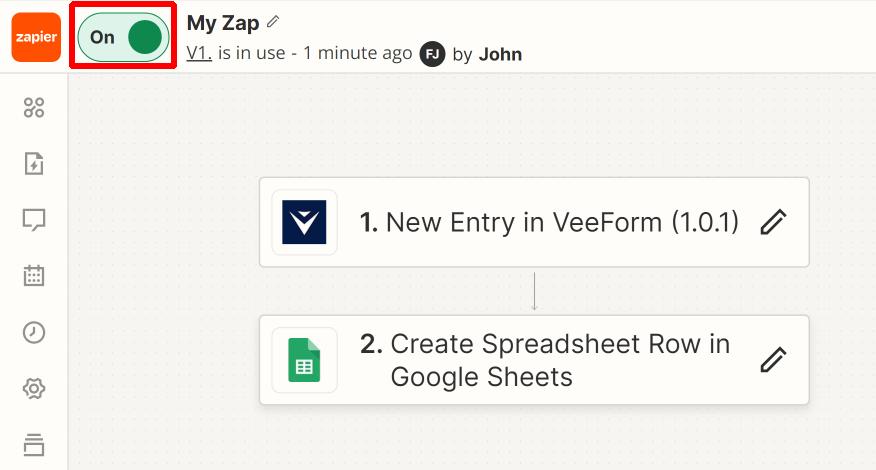This screenshot has height=470, width=876.
Task: Toggle the Zap On switch off
Action: click(x=123, y=37)
